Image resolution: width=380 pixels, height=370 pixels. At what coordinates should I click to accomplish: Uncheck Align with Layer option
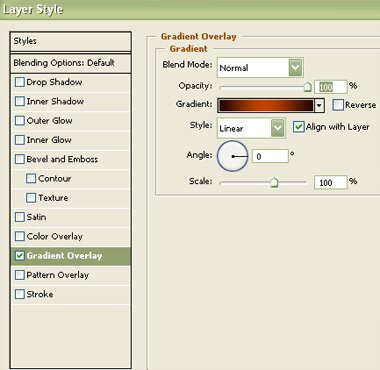click(298, 127)
